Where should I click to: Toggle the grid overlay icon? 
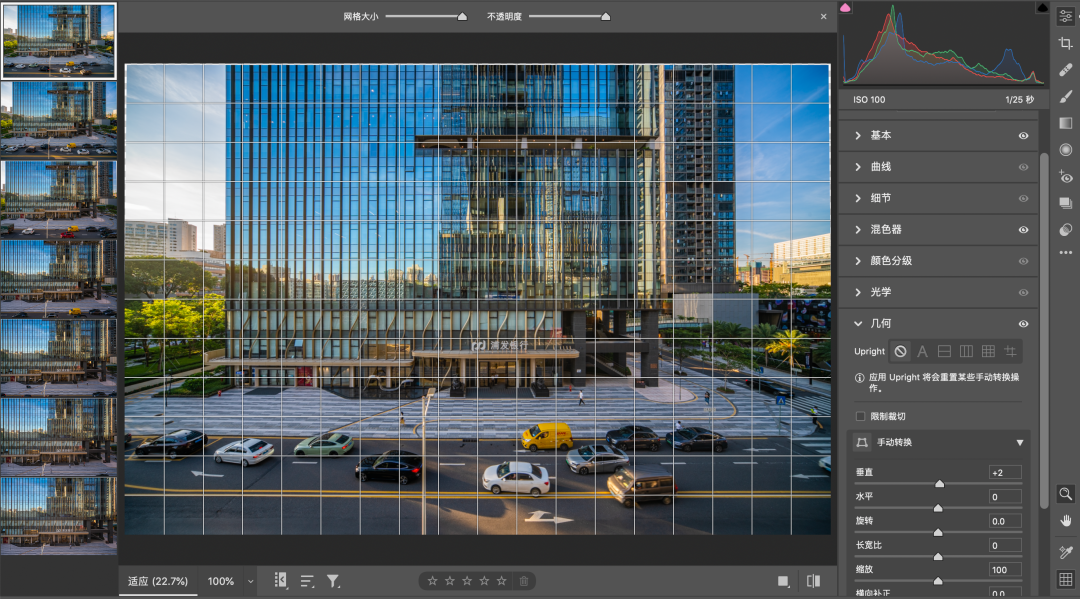(1065, 579)
